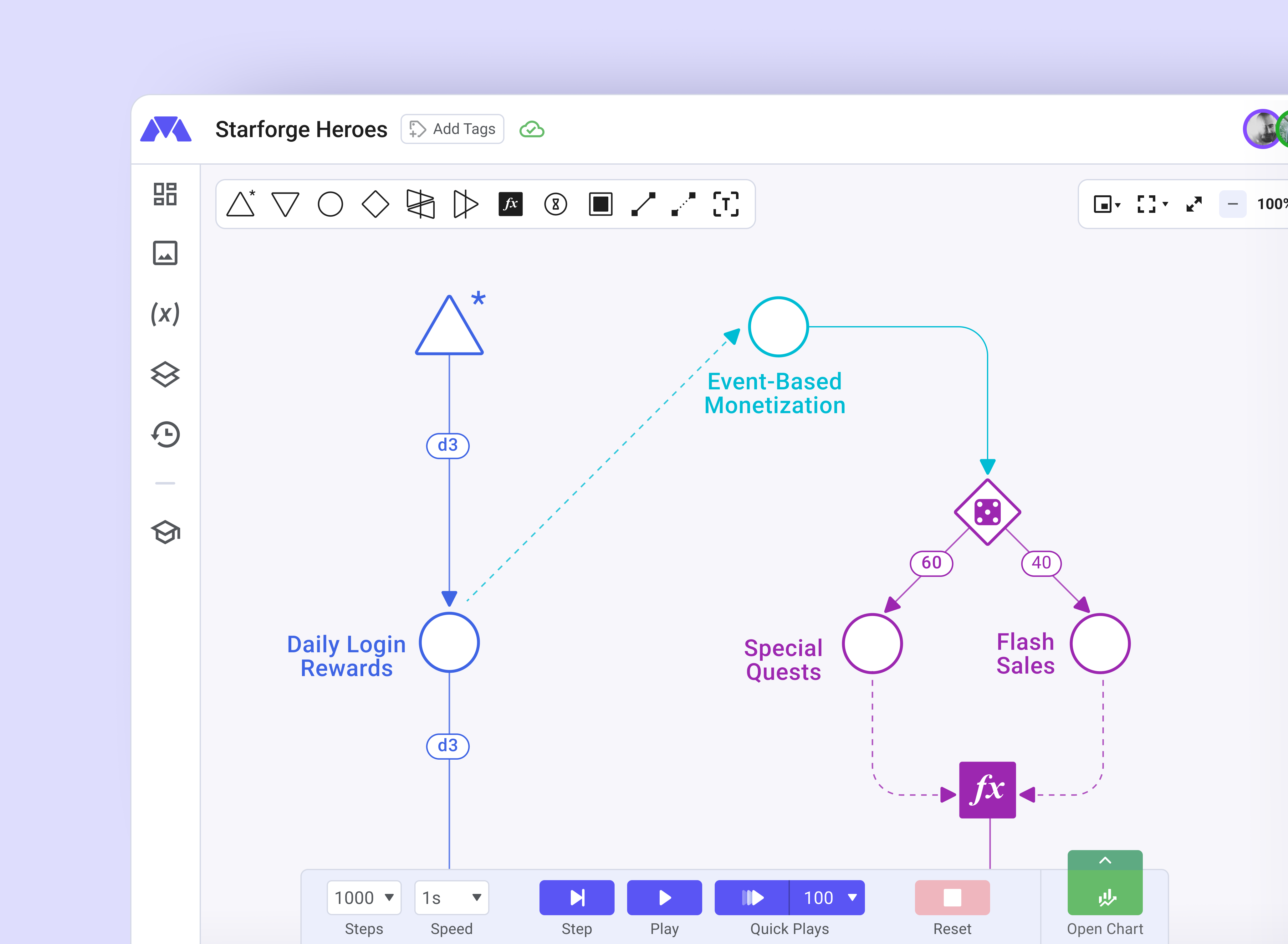Select the purple fx register node
The height and width of the screenshot is (944, 1288).
click(988, 790)
